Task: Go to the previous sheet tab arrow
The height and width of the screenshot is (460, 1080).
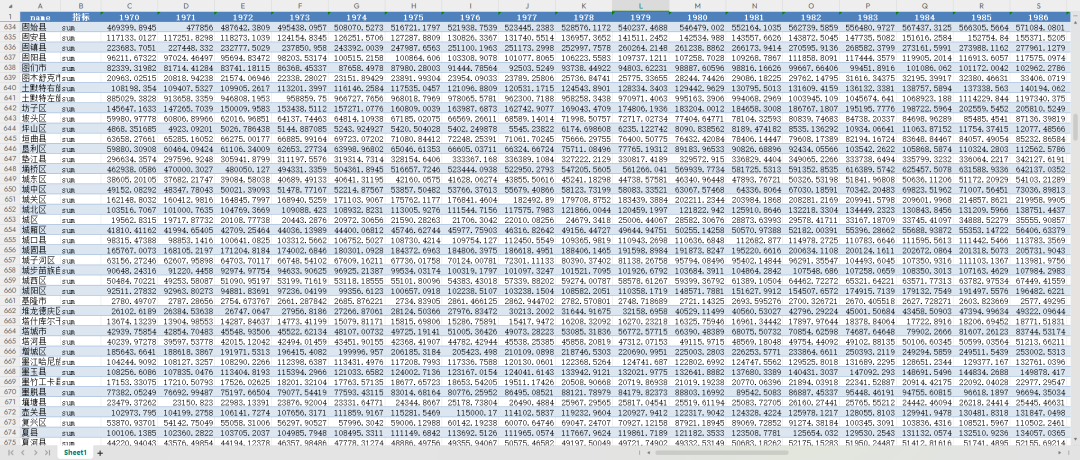Action: click(23, 453)
